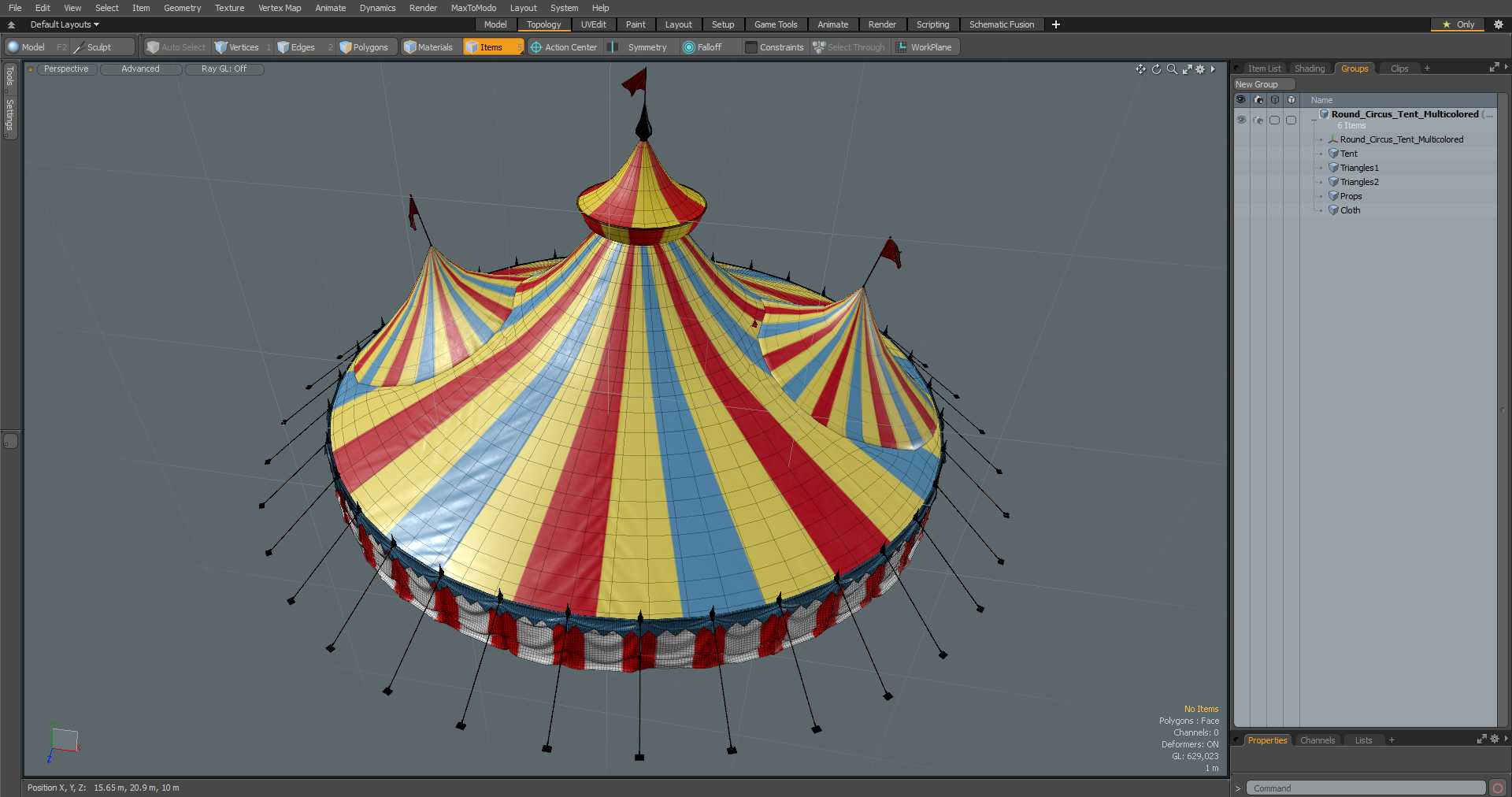Switch to the Shading tab

click(1310, 69)
